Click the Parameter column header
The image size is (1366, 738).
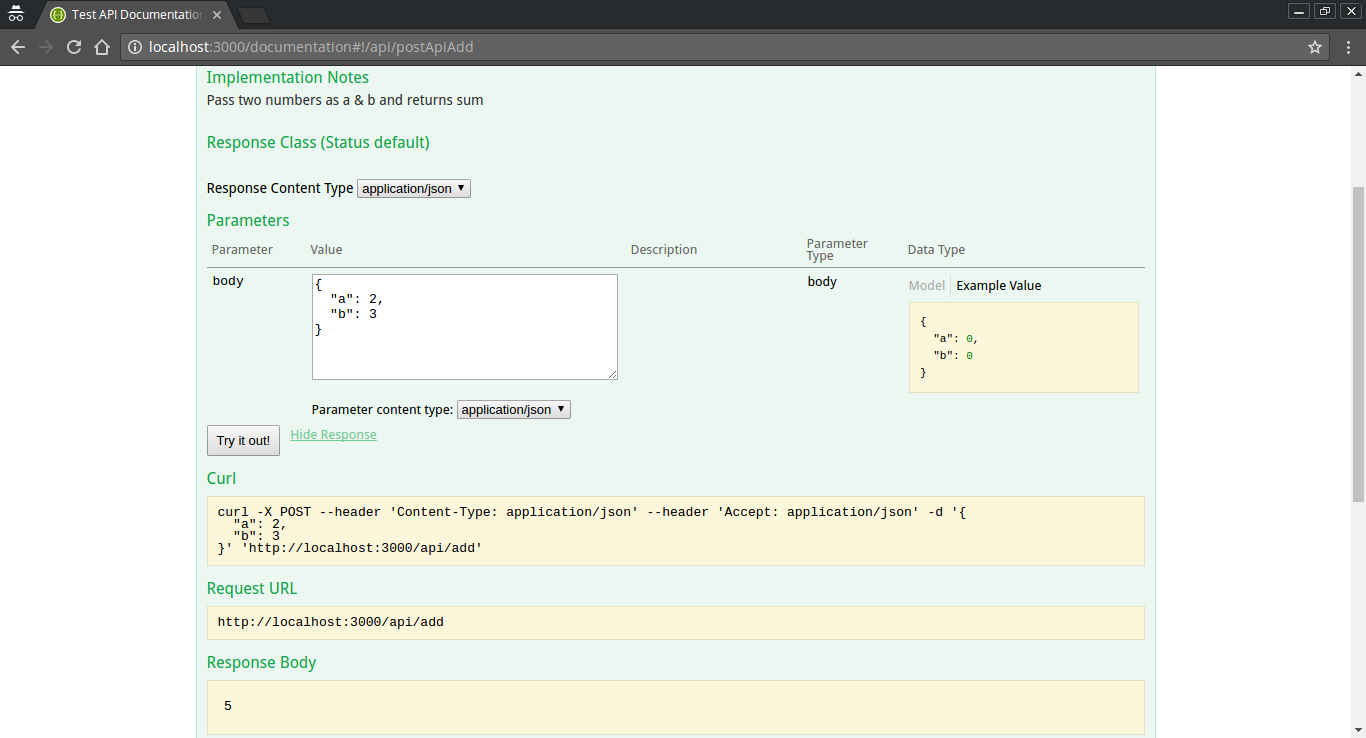(242, 249)
